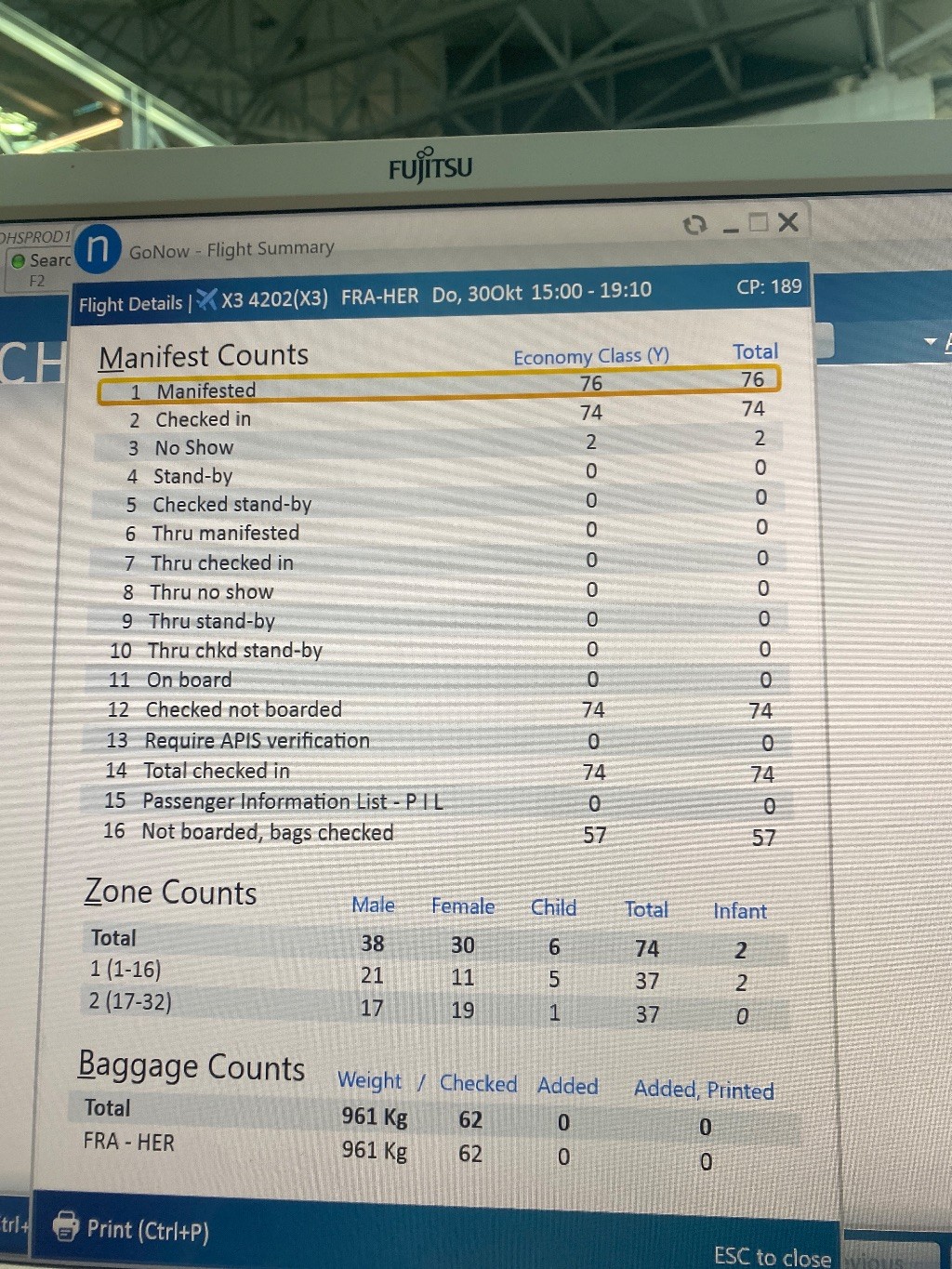
Task: Click the airplane icon beside flight X3 4202
Action: 206,299
